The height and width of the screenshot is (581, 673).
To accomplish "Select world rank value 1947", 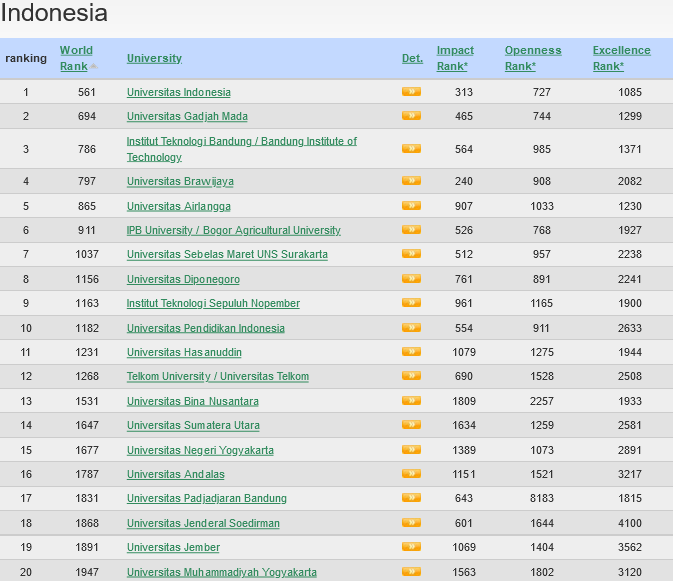I will point(87,572).
